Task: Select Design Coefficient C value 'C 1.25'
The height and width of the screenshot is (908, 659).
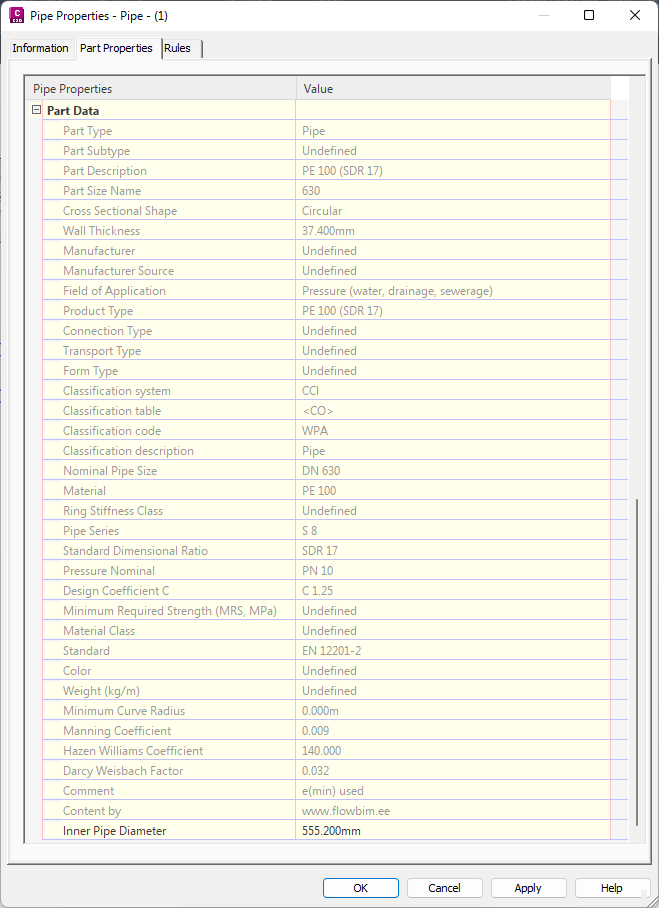Action: [317, 591]
